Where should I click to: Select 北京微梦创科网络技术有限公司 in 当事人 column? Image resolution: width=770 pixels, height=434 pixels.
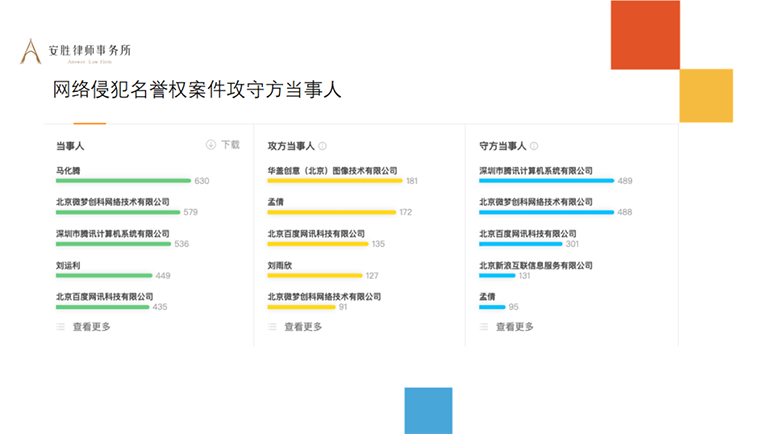pos(112,202)
